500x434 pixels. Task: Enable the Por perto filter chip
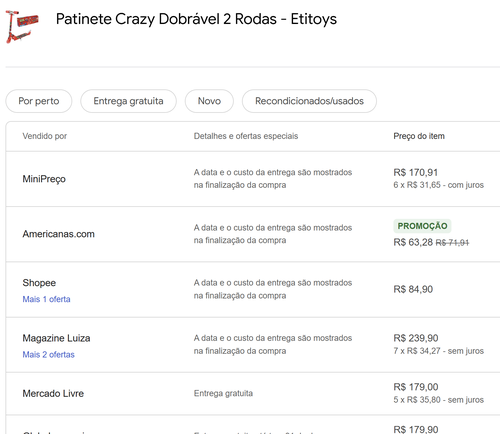coord(39,101)
